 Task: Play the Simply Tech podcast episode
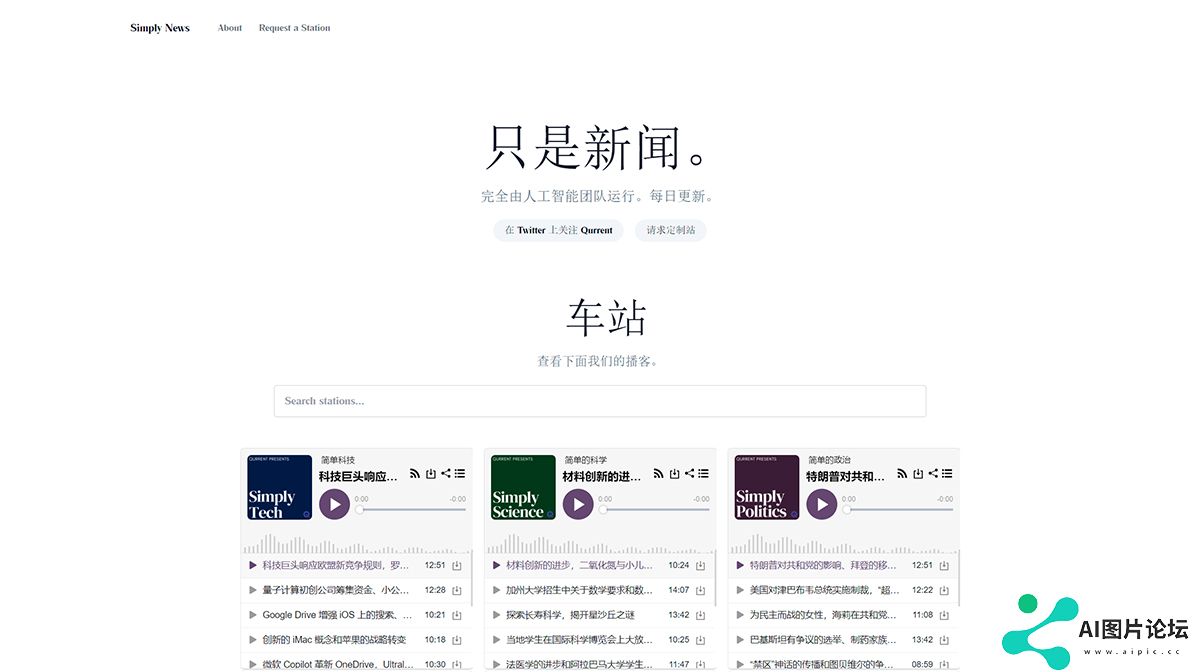(x=334, y=504)
